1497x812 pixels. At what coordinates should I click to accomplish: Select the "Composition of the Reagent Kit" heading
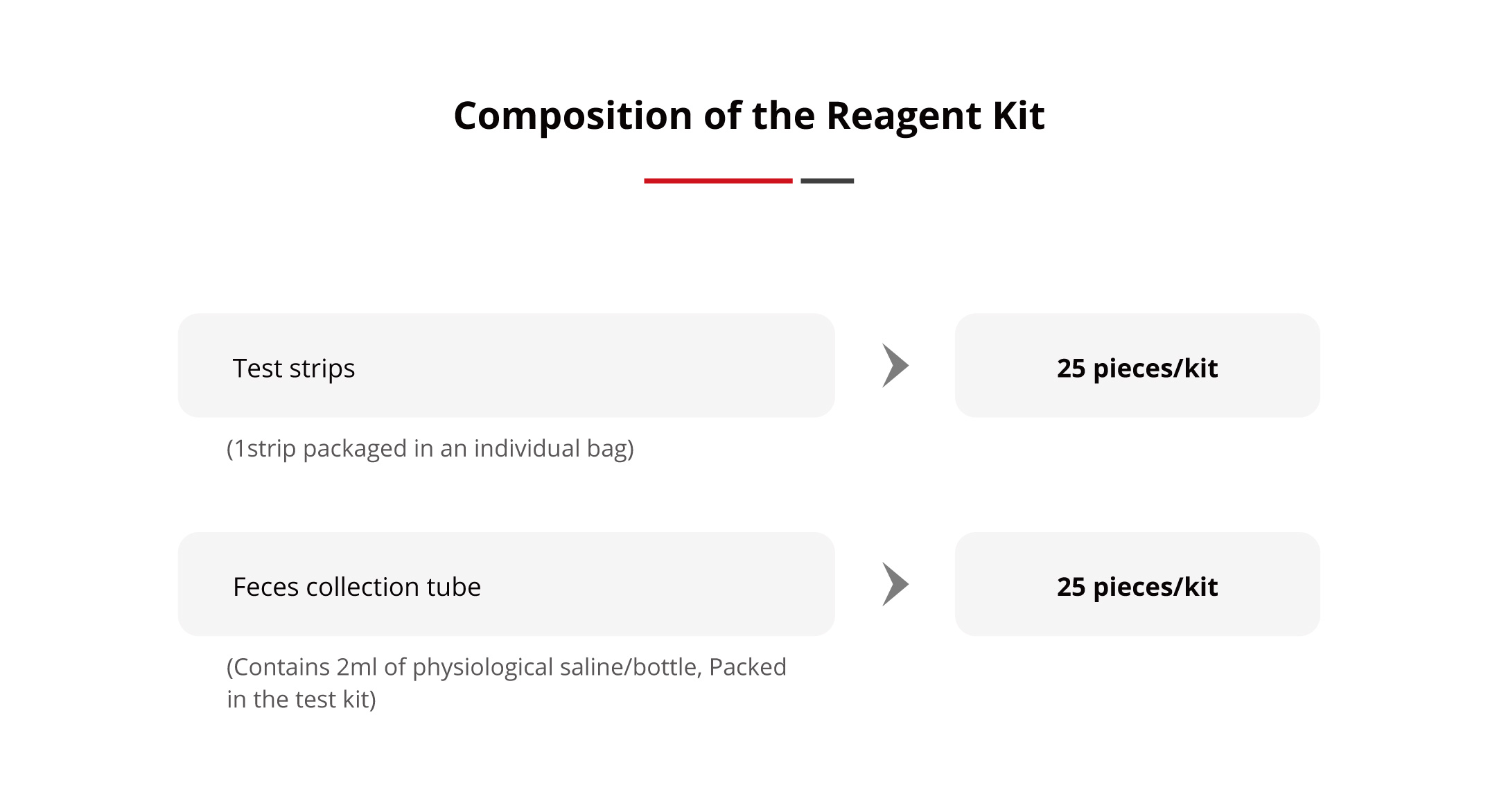click(748, 116)
